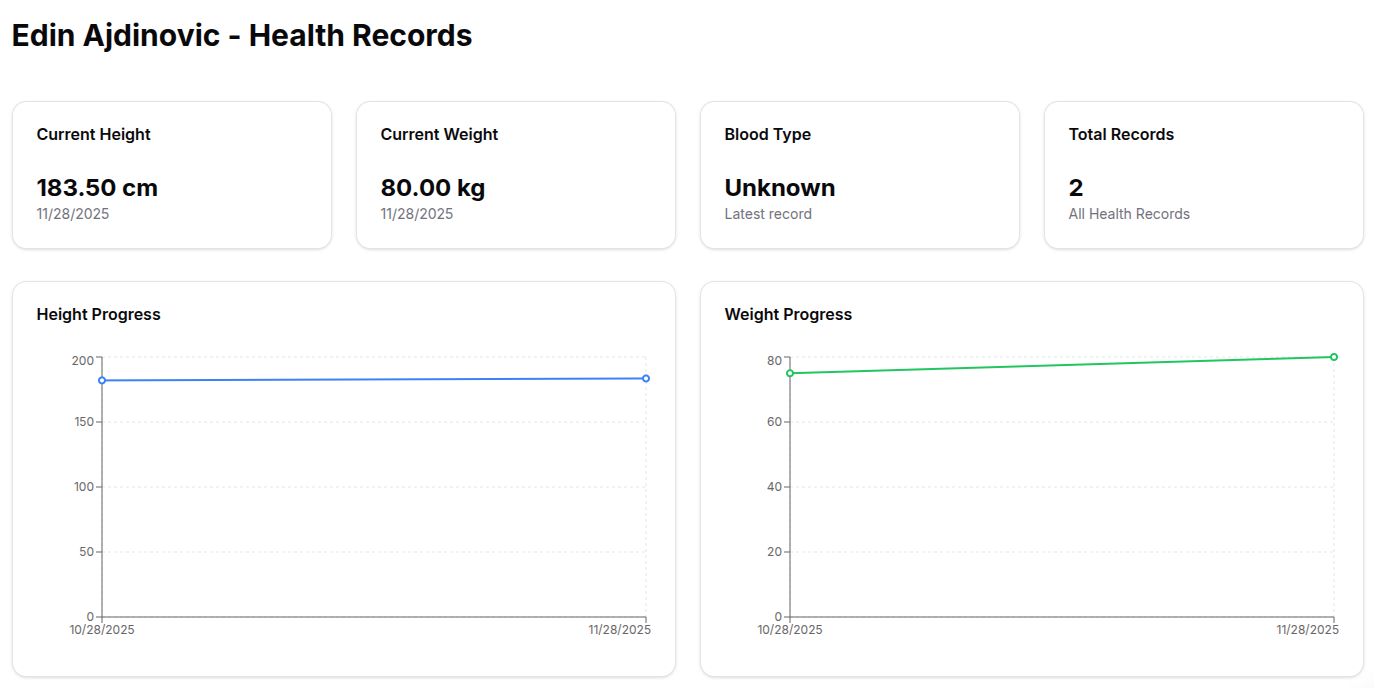Select the 183.50 cm height value

(x=97, y=188)
